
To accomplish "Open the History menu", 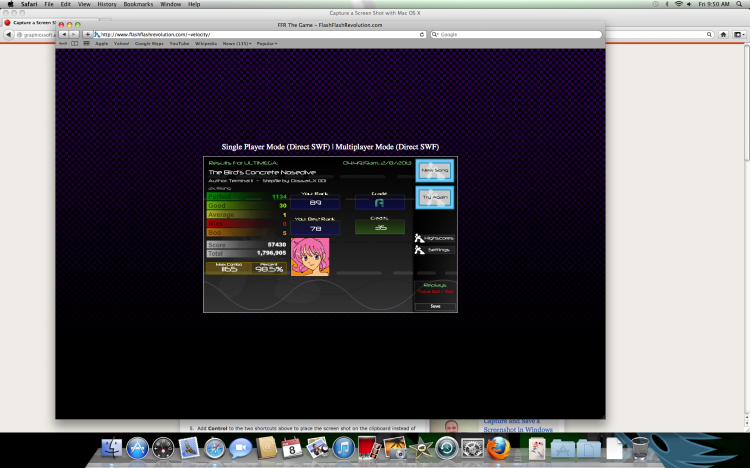I will point(107,4).
